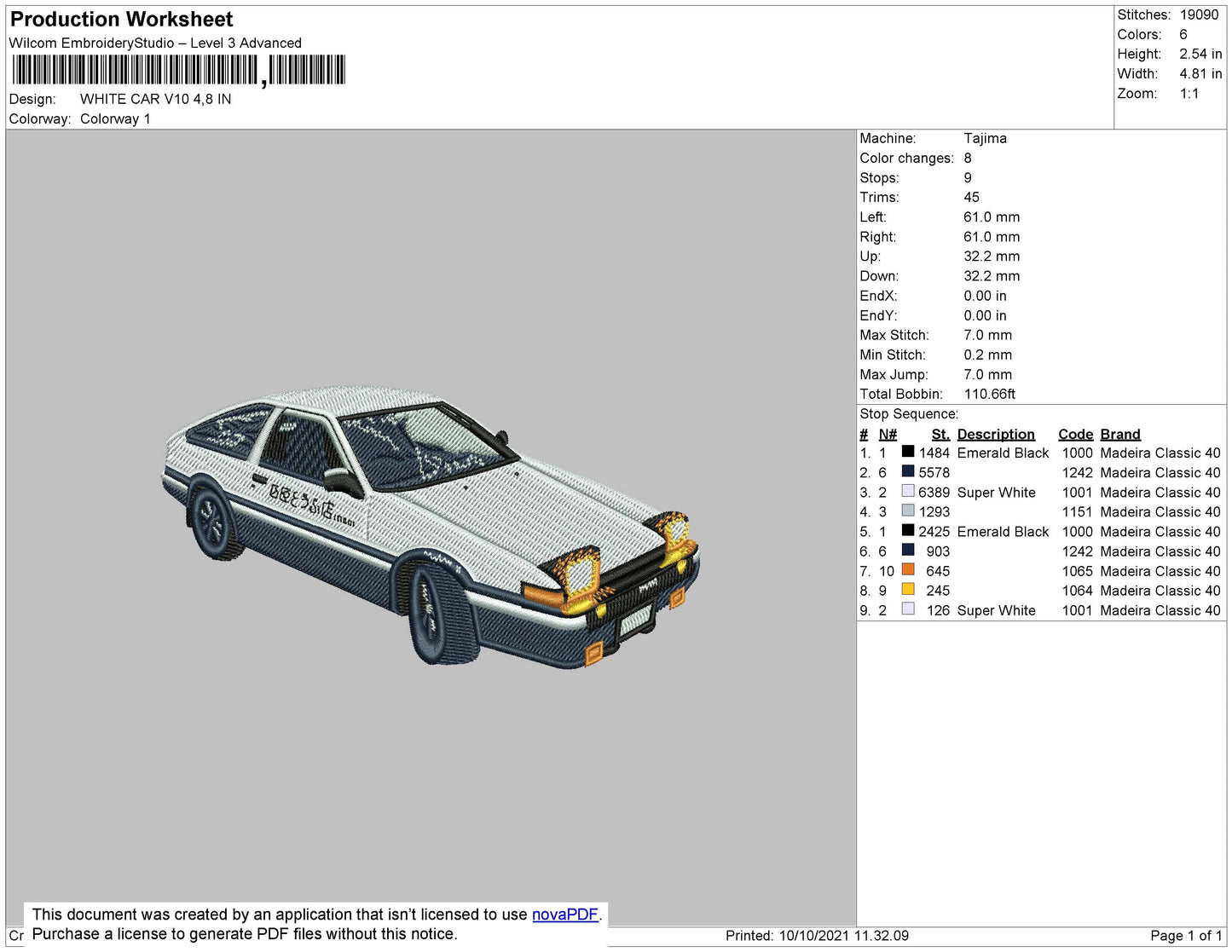Click the Stops value 9

click(x=968, y=177)
